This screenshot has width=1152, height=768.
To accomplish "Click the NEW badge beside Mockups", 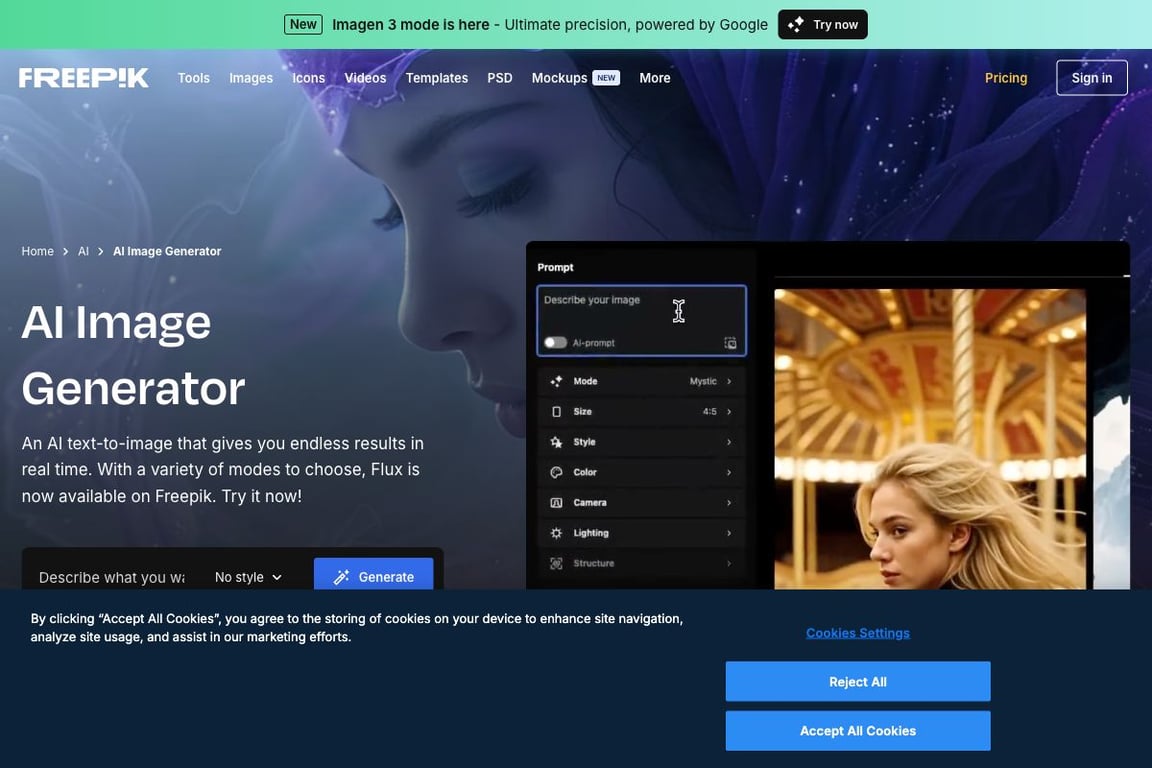I will pos(606,78).
